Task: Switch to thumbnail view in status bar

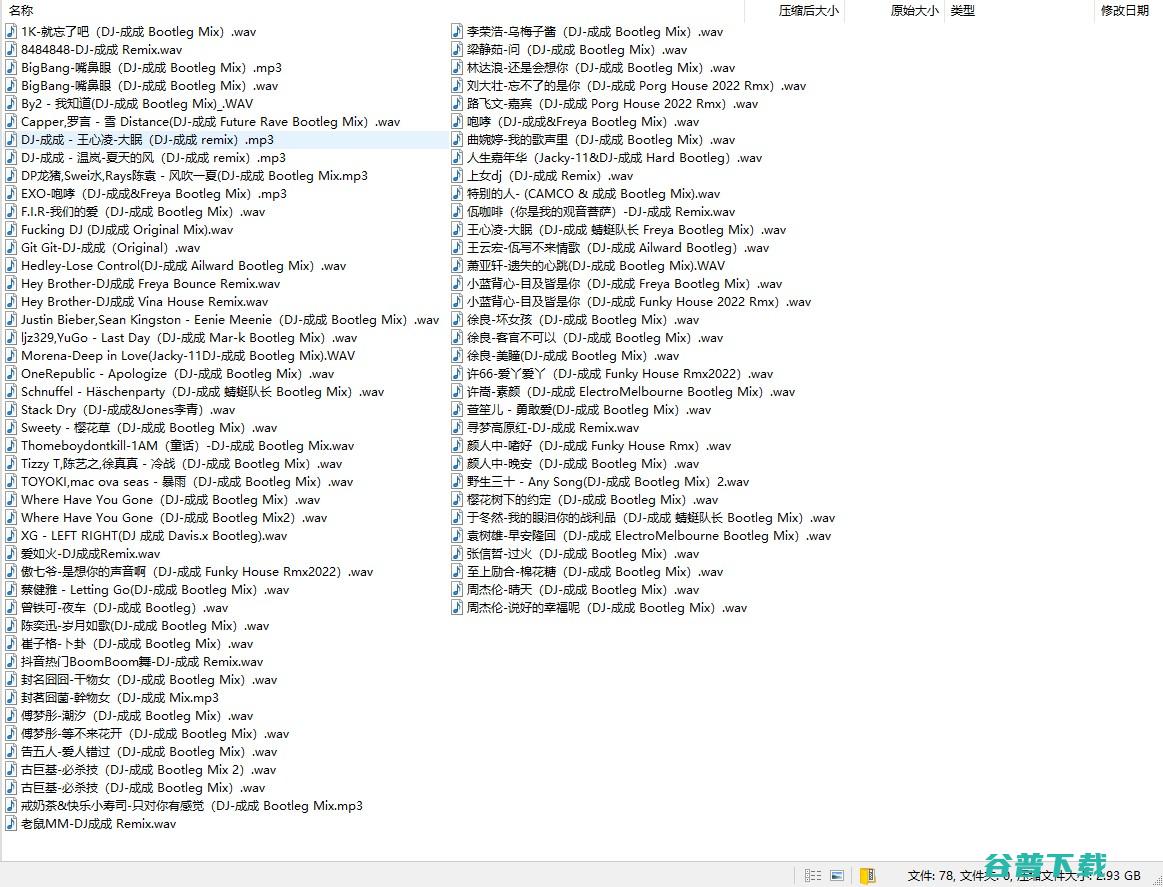Action: click(837, 876)
